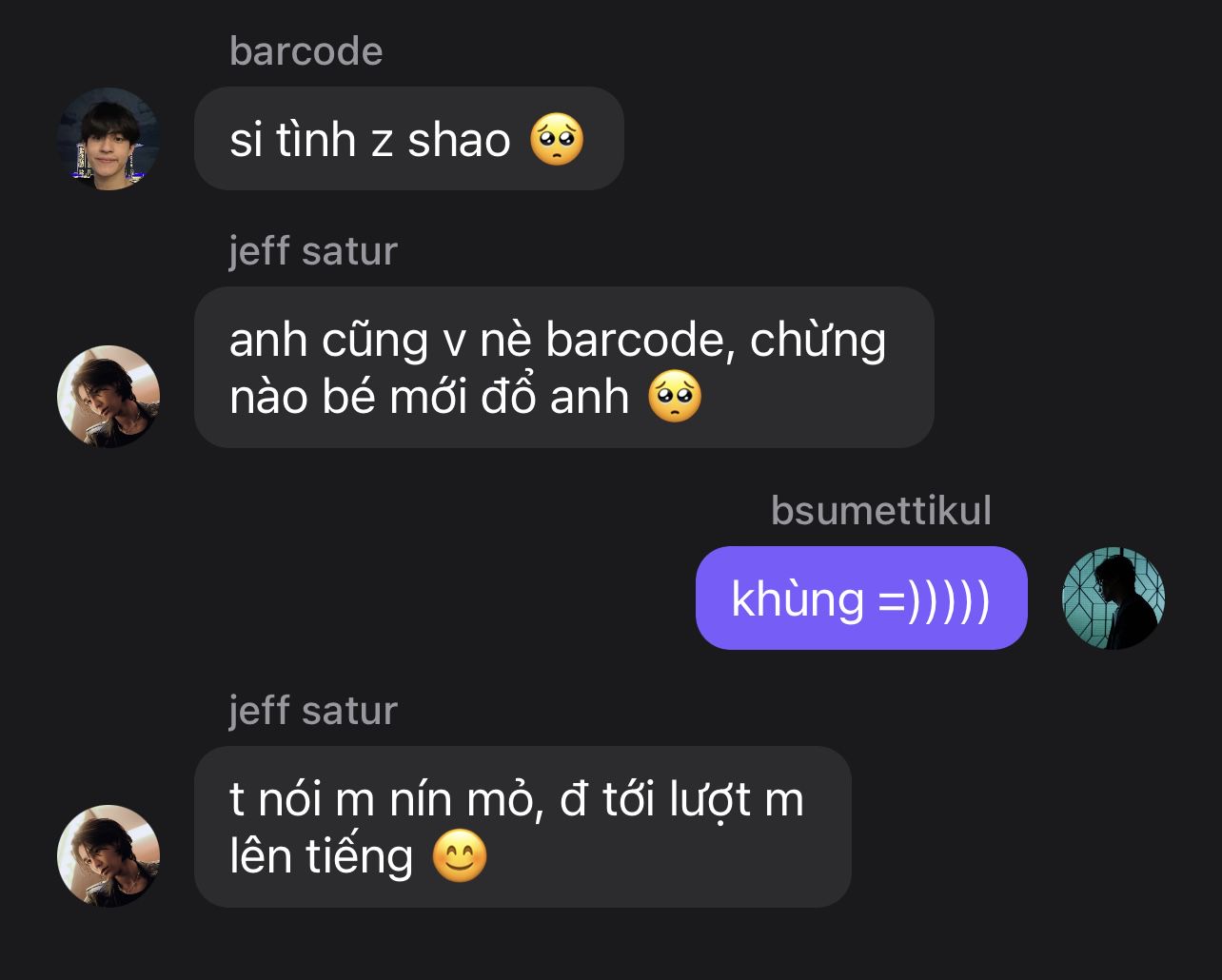Select the 'bsumettikul' sender name
This screenshot has height=980, width=1222.
(x=881, y=511)
